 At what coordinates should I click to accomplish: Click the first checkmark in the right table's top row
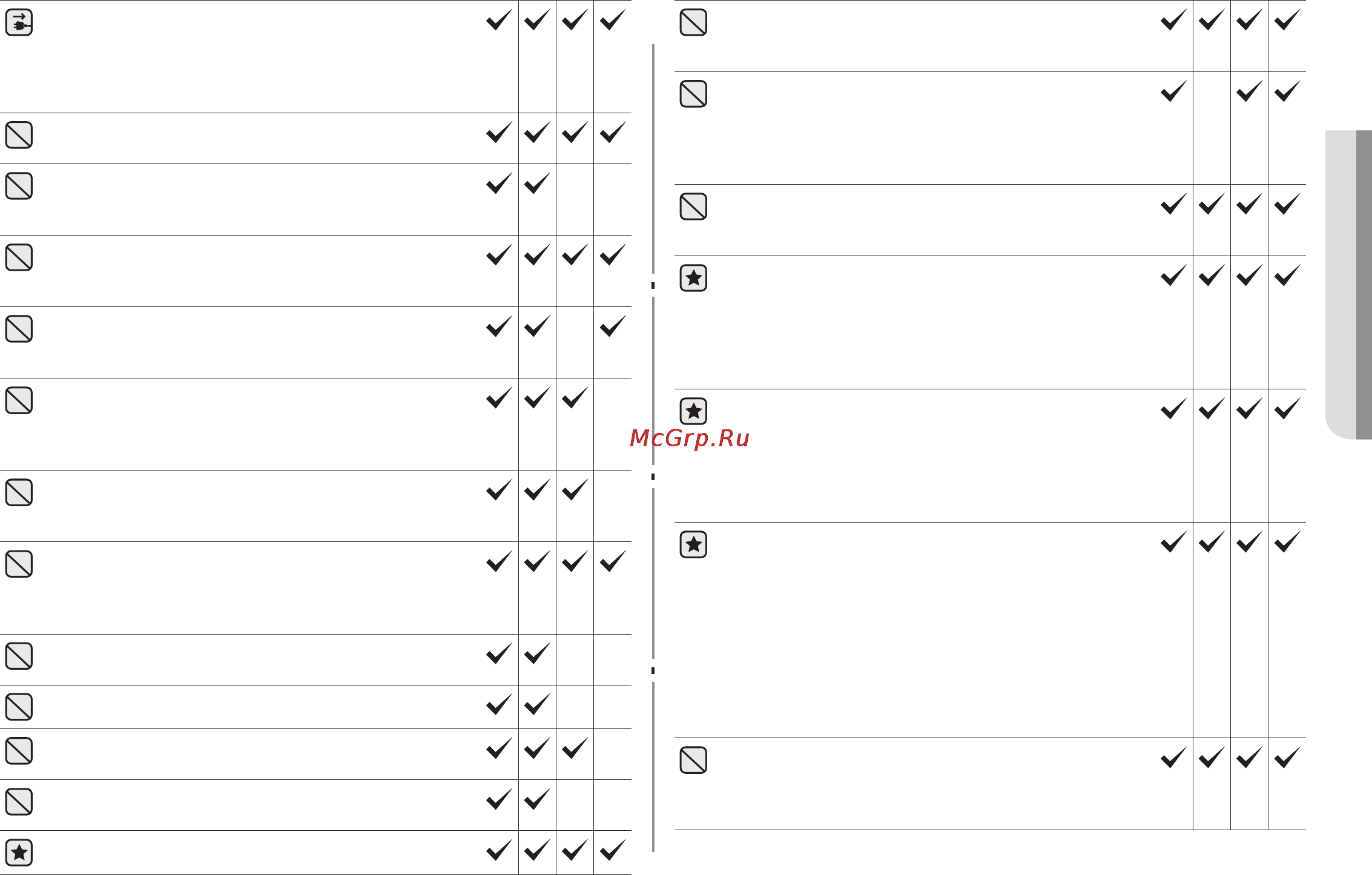pos(1174,20)
